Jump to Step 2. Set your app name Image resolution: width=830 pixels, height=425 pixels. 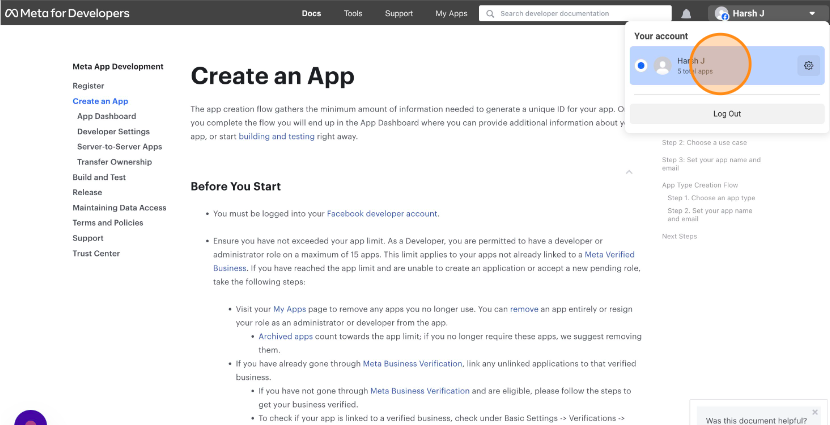coord(710,214)
